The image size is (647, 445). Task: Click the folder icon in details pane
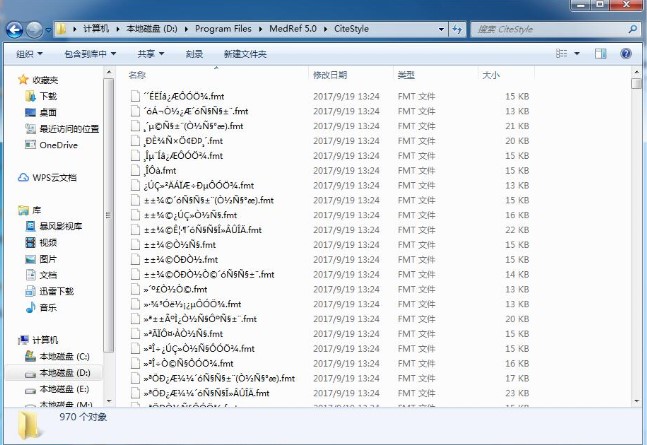(x=29, y=425)
